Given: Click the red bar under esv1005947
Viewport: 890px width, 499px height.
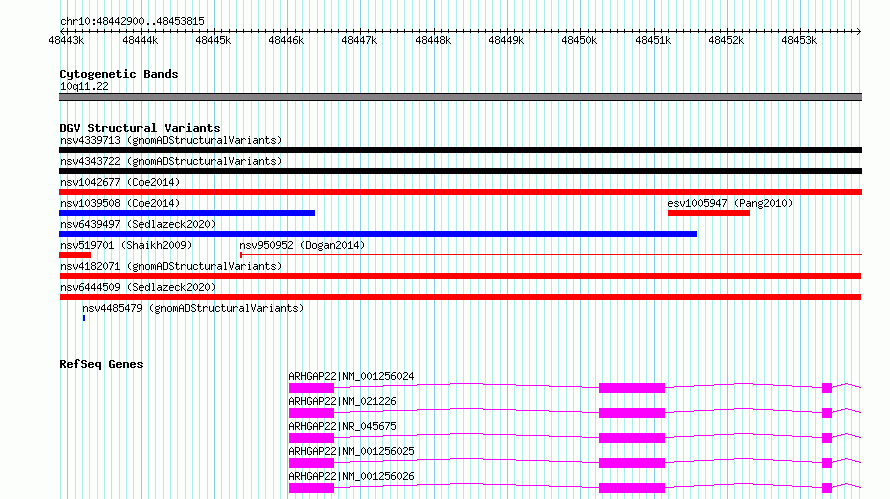Looking at the screenshot, I should [709, 213].
